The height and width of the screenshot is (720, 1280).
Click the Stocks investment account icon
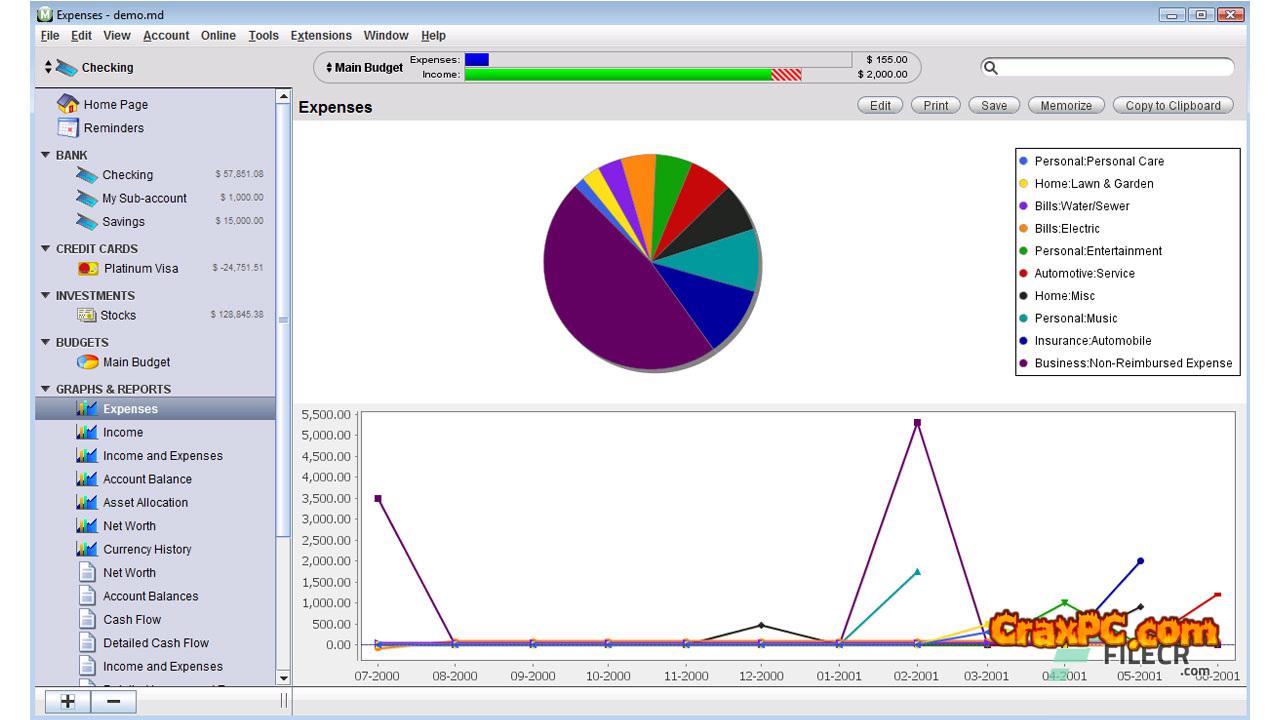pos(87,315)
